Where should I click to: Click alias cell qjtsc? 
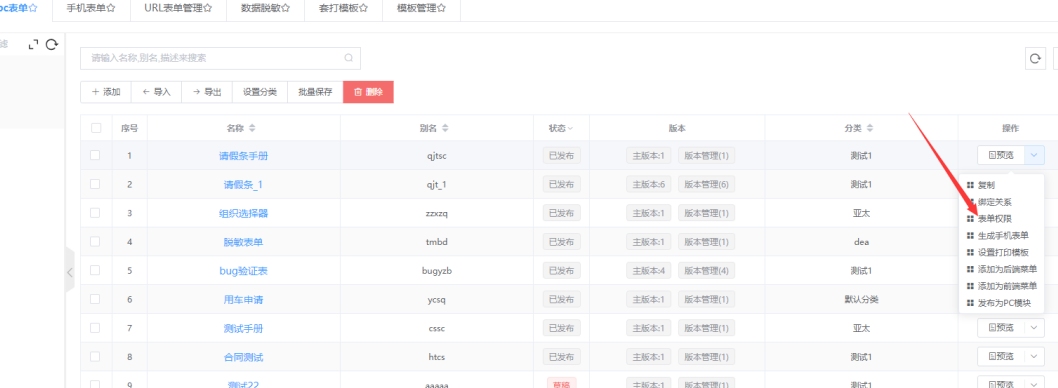tap(437, 155)
